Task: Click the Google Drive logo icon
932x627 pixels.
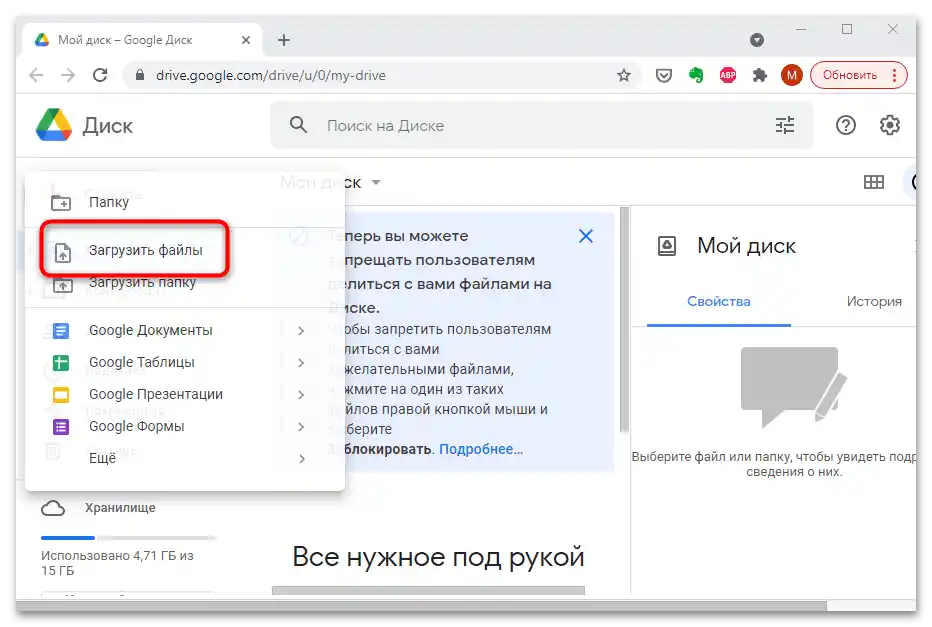Action: click(53, 125)
